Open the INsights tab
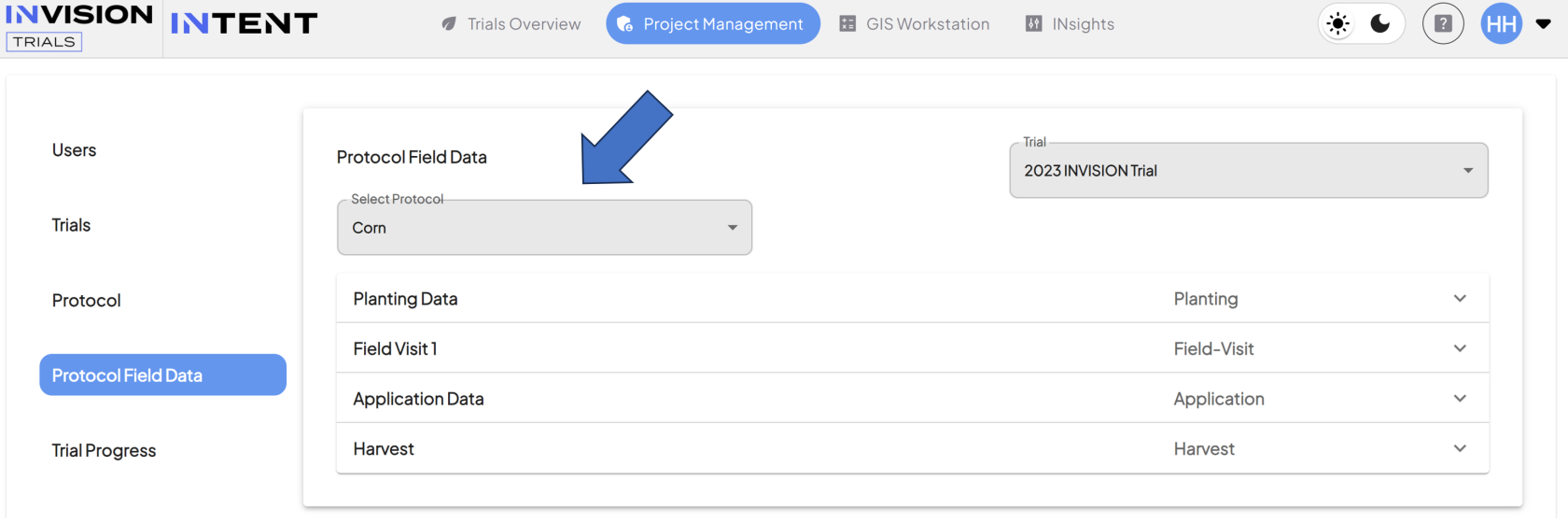1568x523 pixels. pyautogui.click(x=1070, y=24)
